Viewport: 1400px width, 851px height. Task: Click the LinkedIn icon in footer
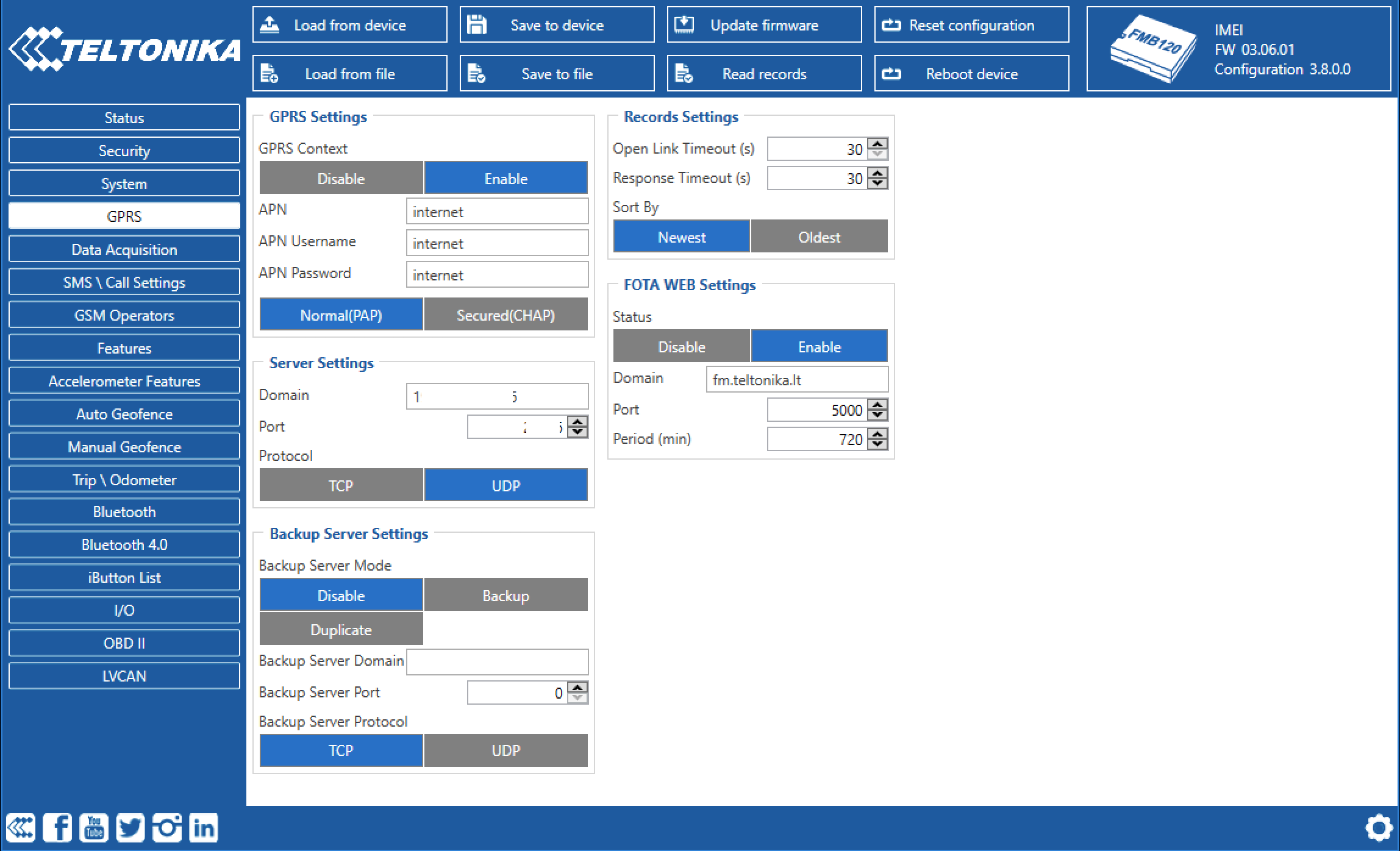coord(204,828)
